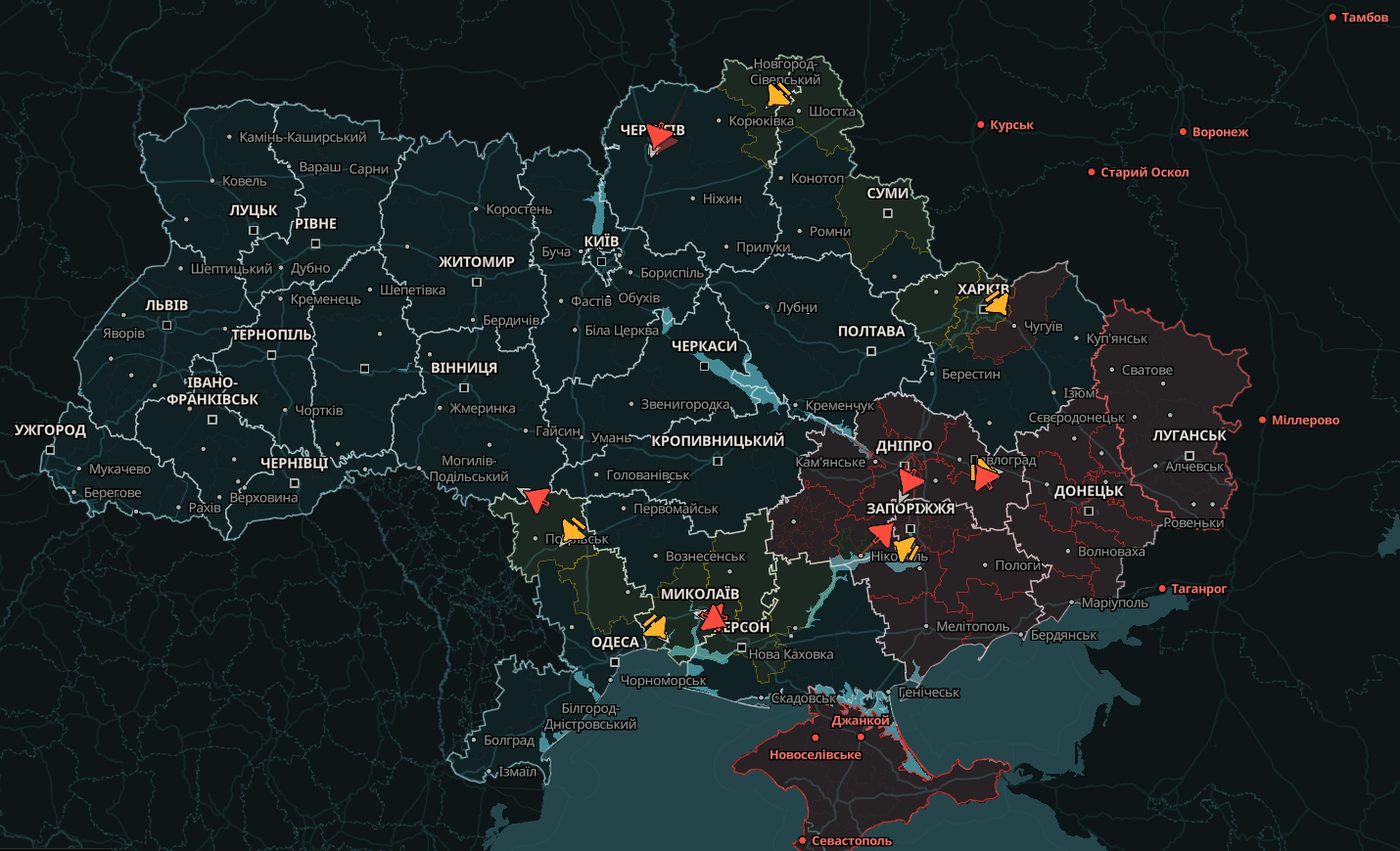Screen dimensions: 1400x851
Task: Click the yellow drone marker at Подільськ
Action: click(x=573, y=529)
